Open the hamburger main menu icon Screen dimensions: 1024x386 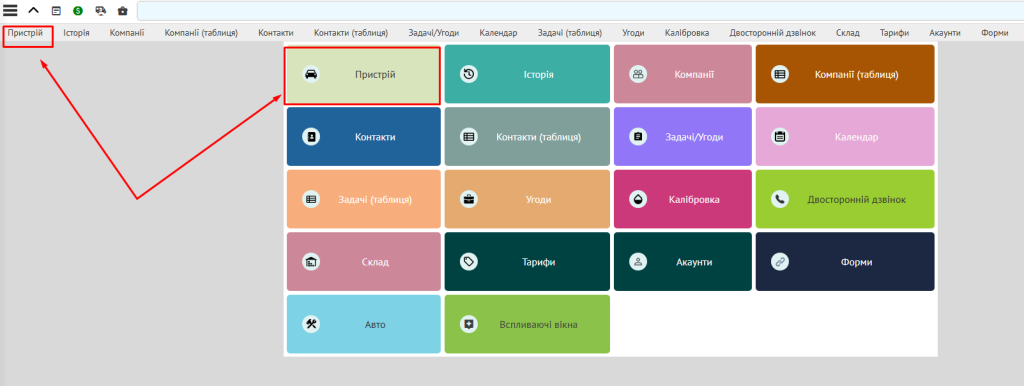point(10,10)
